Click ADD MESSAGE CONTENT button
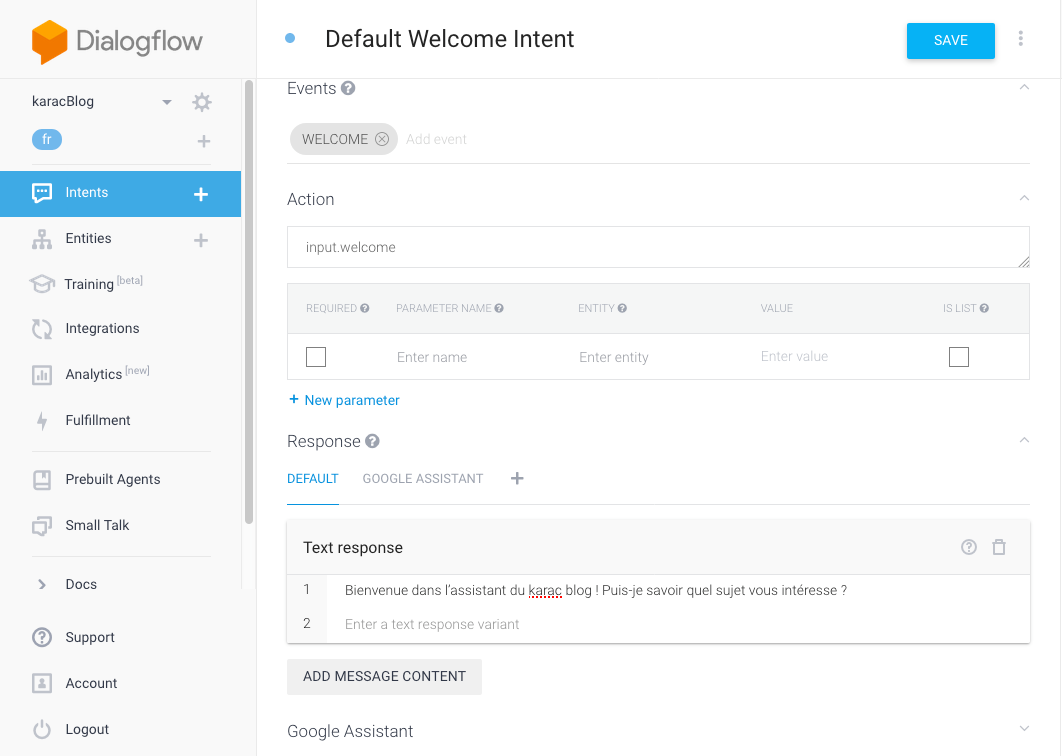 point(385,677)
